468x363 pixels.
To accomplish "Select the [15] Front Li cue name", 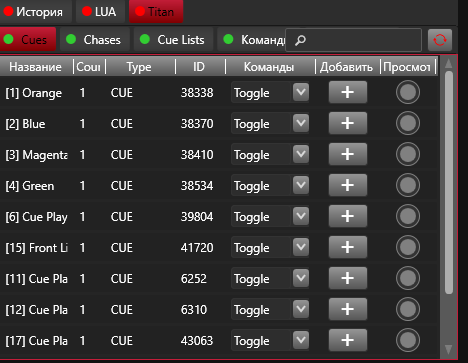I will click(36, 248).
